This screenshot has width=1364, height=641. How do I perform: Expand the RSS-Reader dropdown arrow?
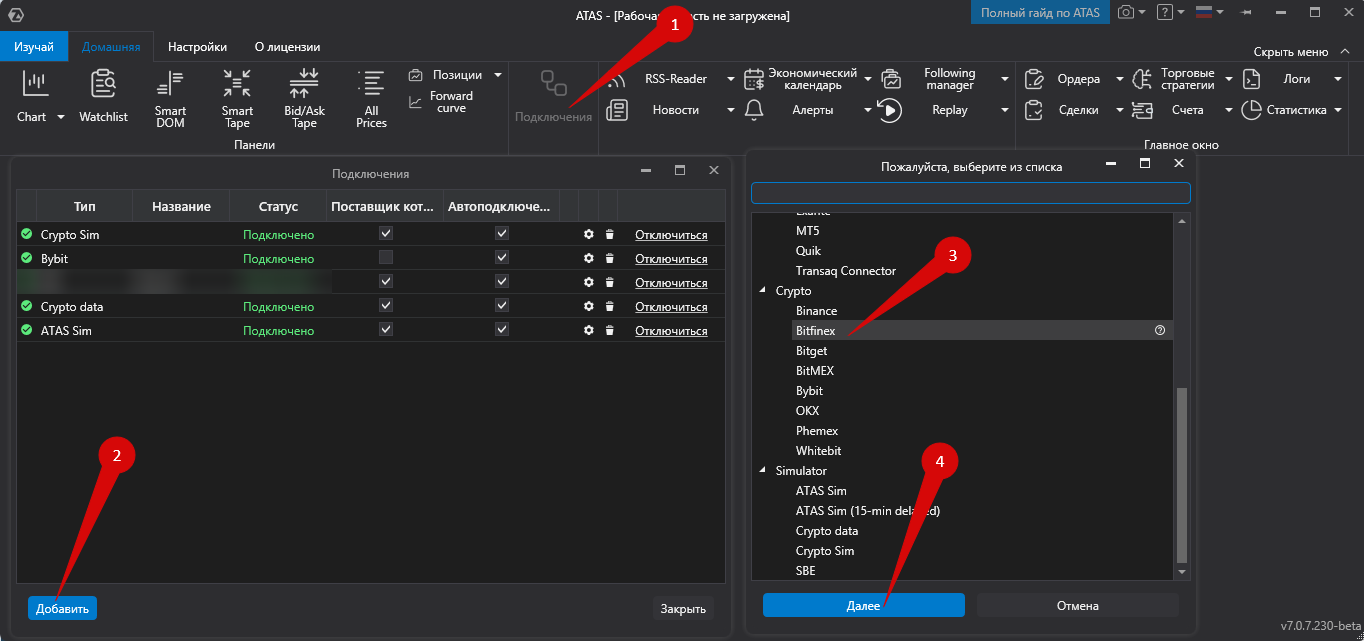click(730, 79)
